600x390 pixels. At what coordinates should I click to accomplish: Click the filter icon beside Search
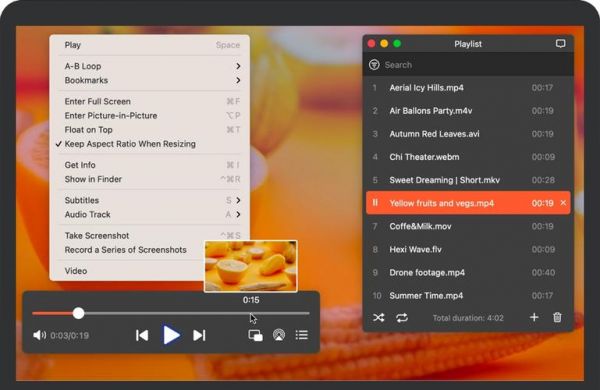point(374,65)
